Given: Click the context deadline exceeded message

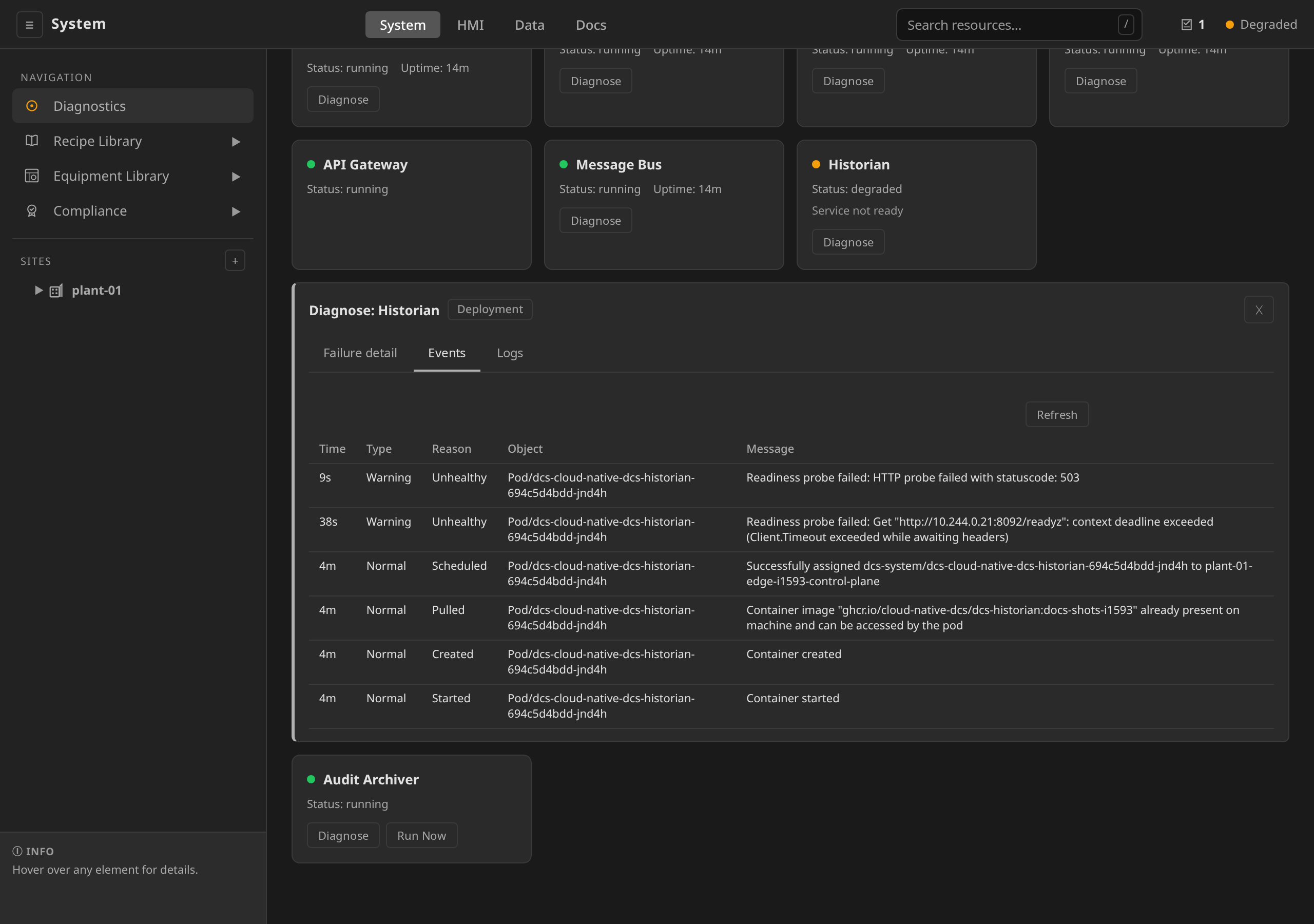Looking at the screenshot, I should [x=979, y=529].
